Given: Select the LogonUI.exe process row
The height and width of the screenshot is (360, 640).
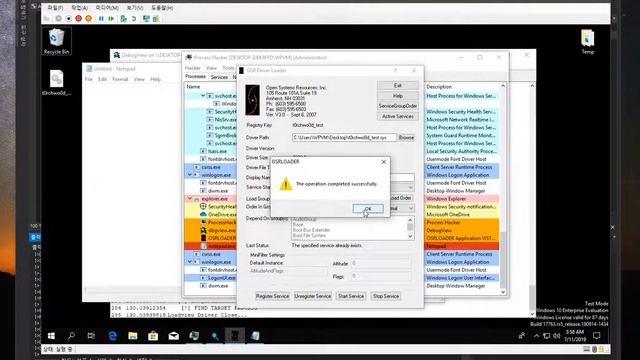Looking at the screenshot, I should (211, 278).
